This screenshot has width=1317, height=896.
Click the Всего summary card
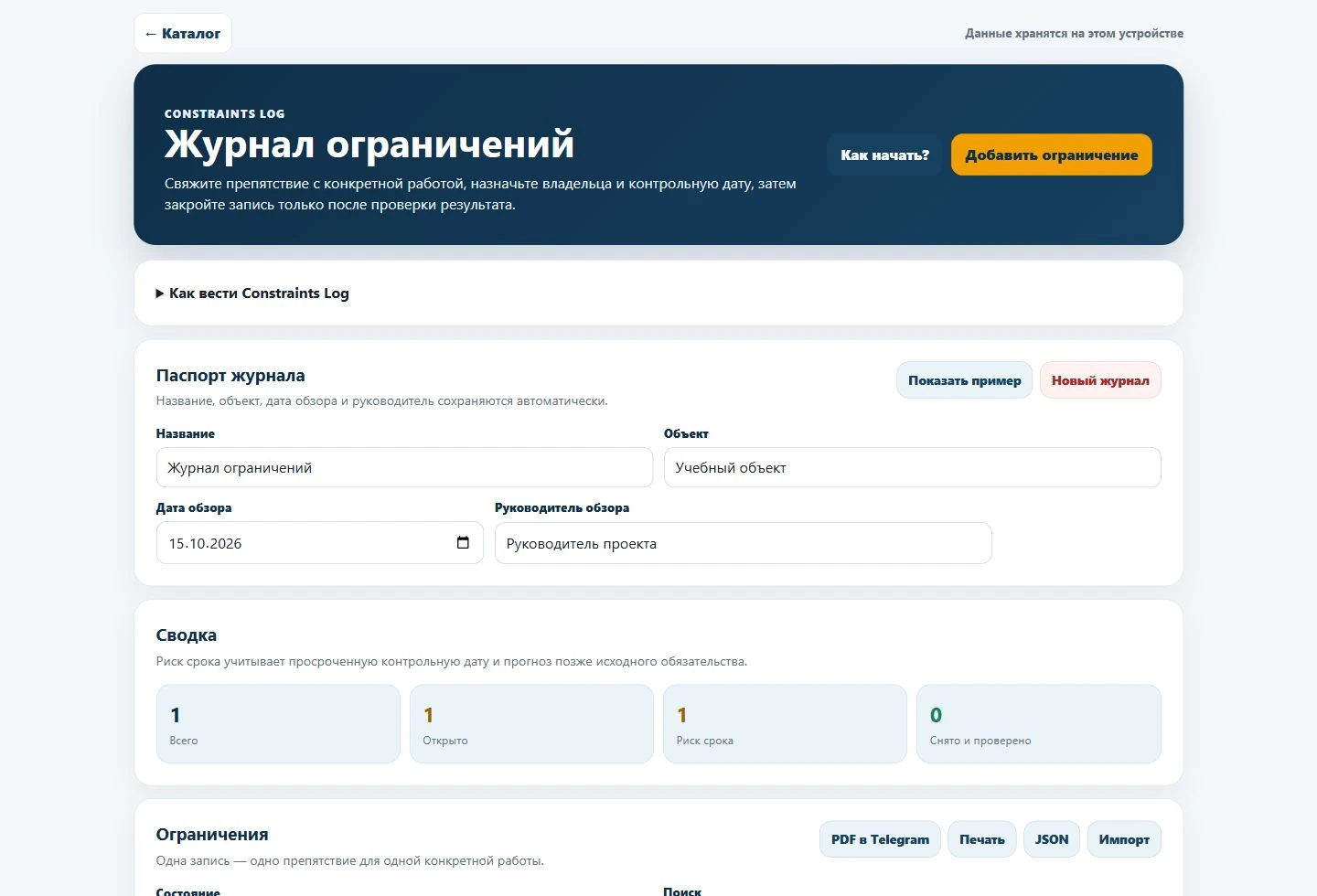pyautogui.click(x=278, y=724)
